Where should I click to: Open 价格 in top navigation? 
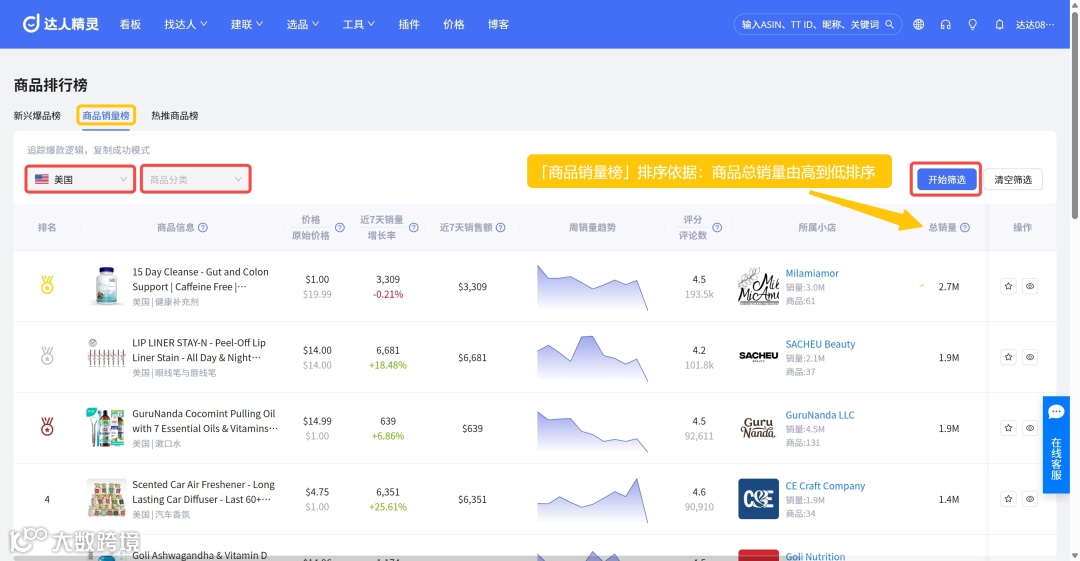(454, 24)
